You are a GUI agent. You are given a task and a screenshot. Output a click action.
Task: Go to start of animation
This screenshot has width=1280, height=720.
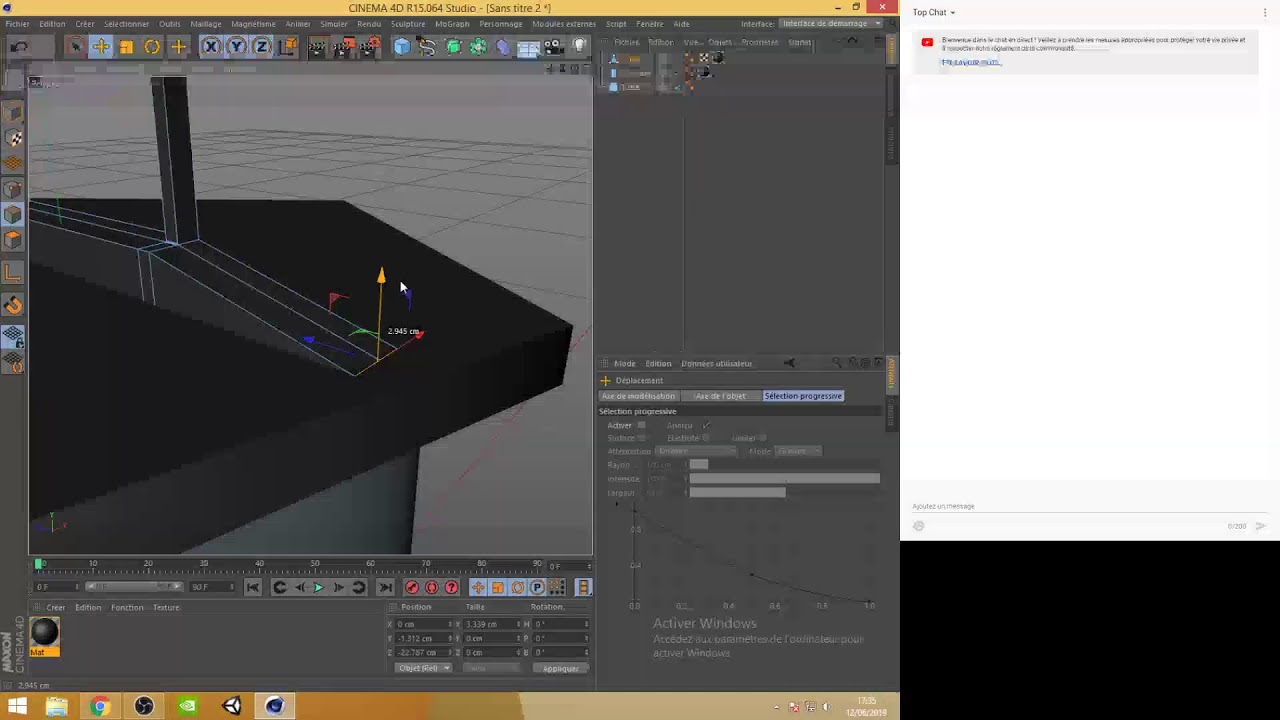click(x=253, y=588)
